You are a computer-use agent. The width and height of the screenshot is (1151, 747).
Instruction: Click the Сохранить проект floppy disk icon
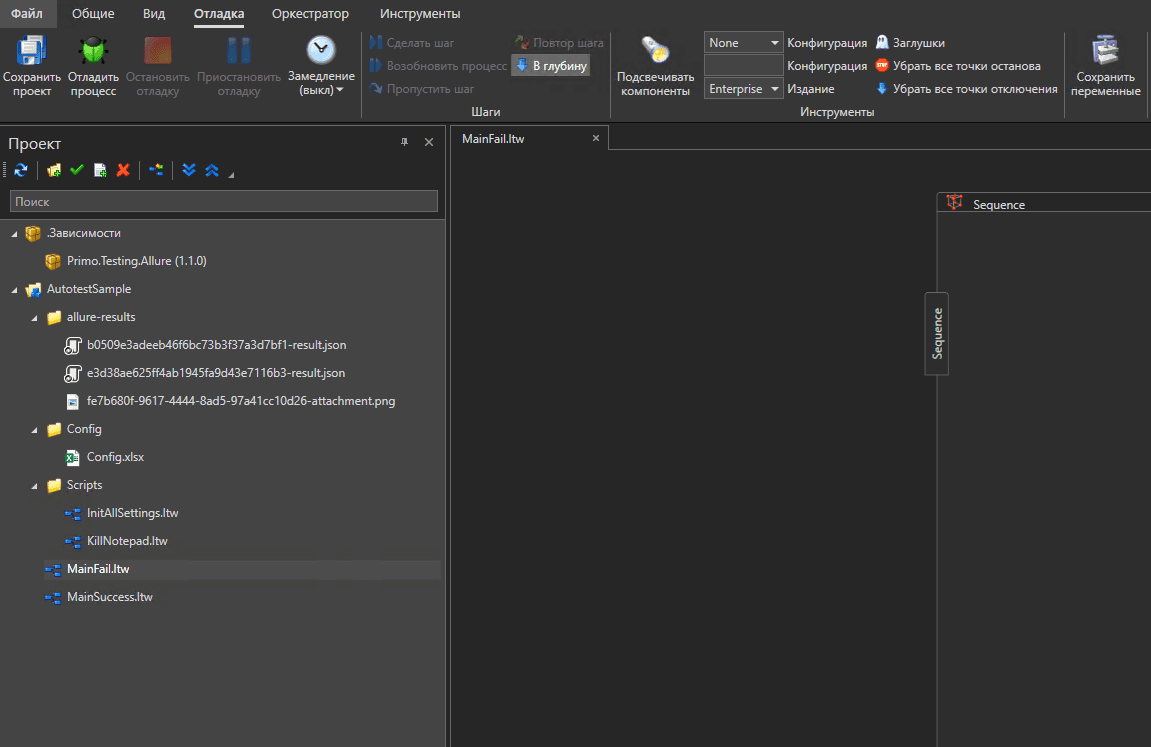tap(32, 52)
